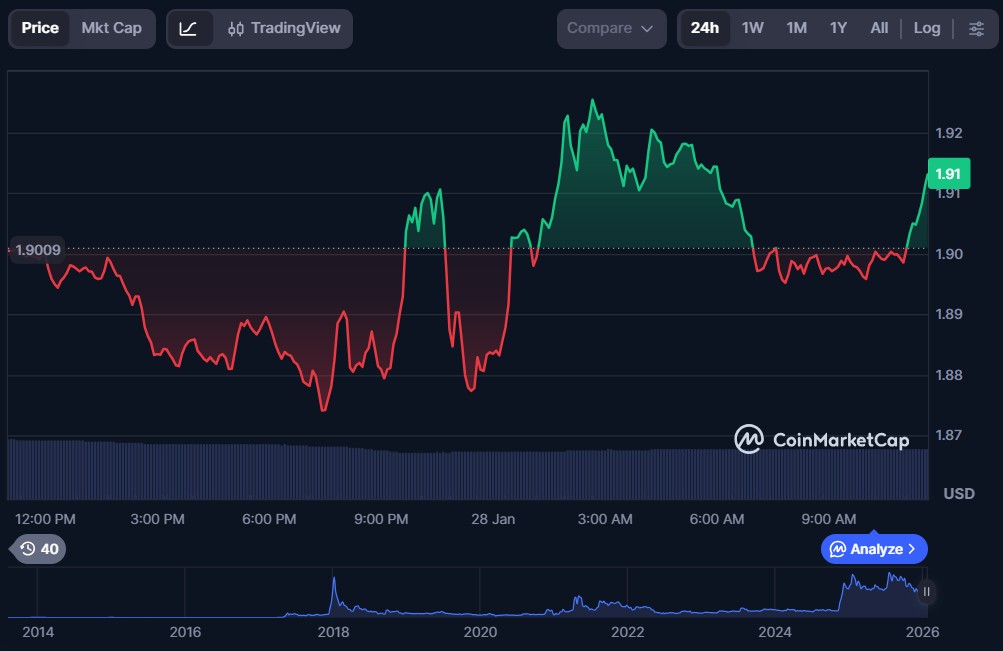Open chart settings sliders icon
1003x651 pixels.
[976, 28]
